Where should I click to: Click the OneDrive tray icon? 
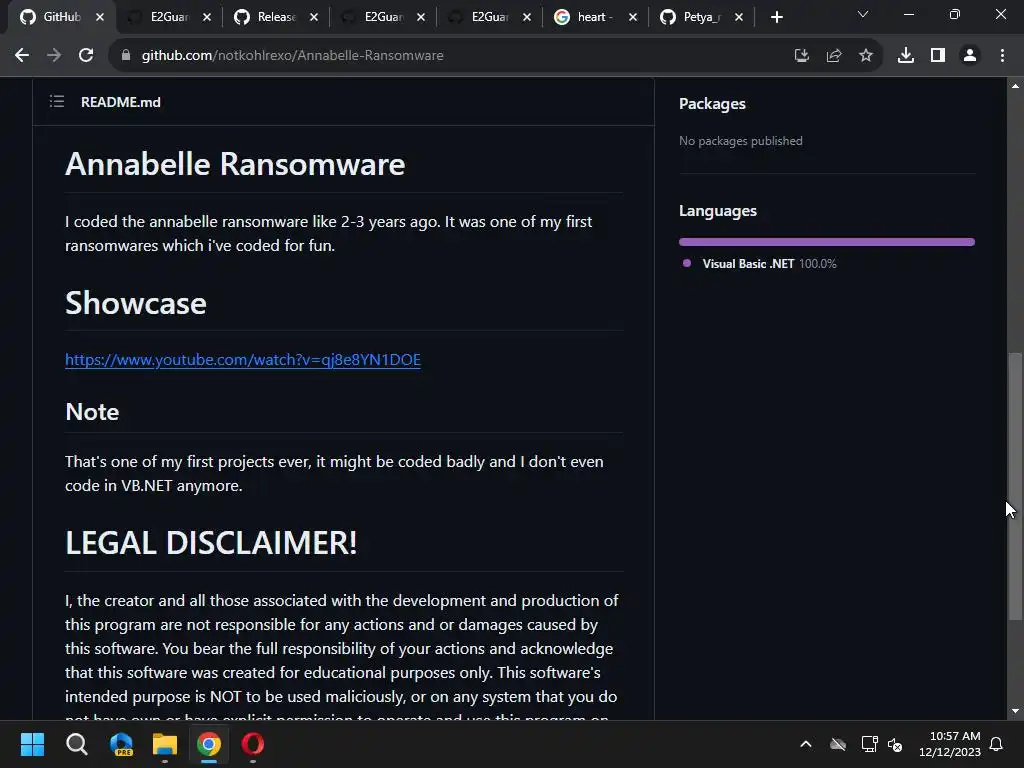point(838,744)
